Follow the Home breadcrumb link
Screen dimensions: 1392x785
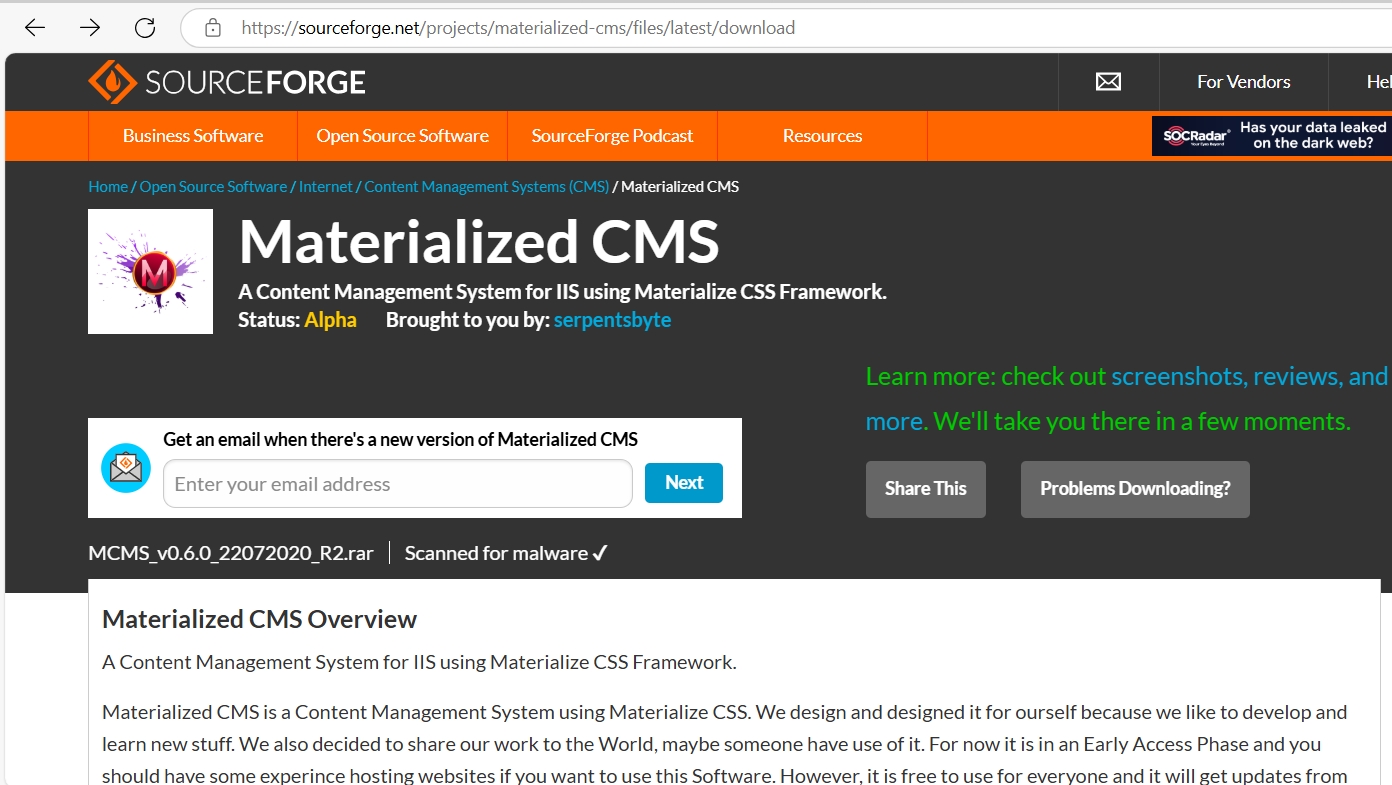click(x=108, y=187)
